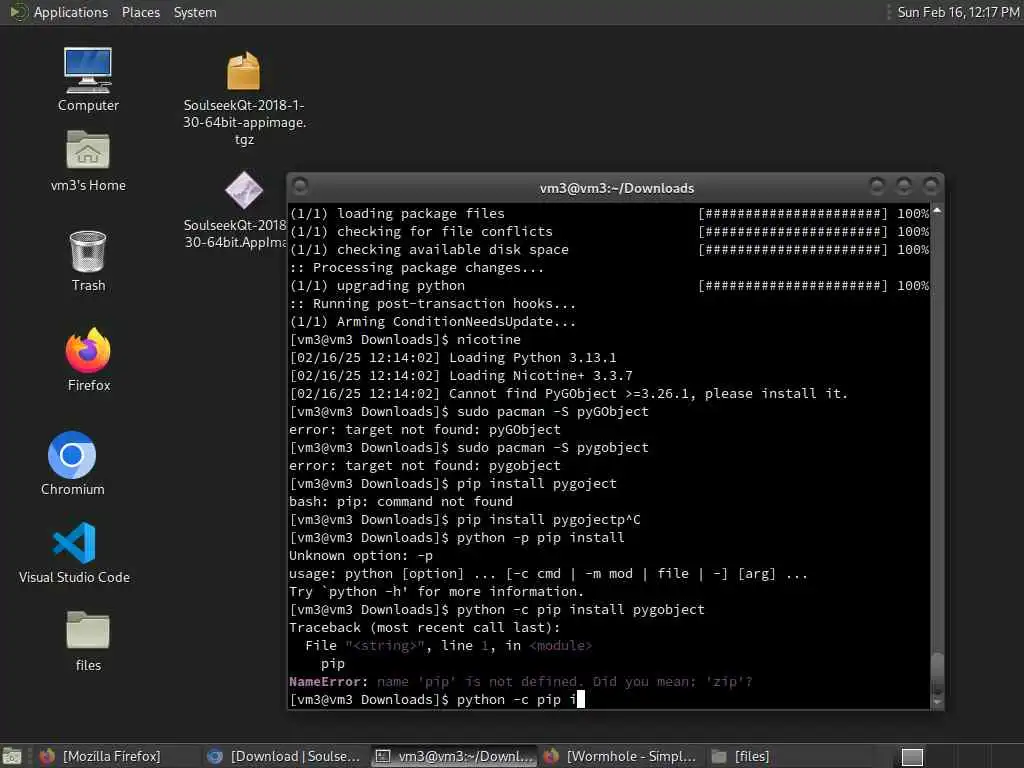
Task: Open the System menu
Action: (x=195, y=12)
